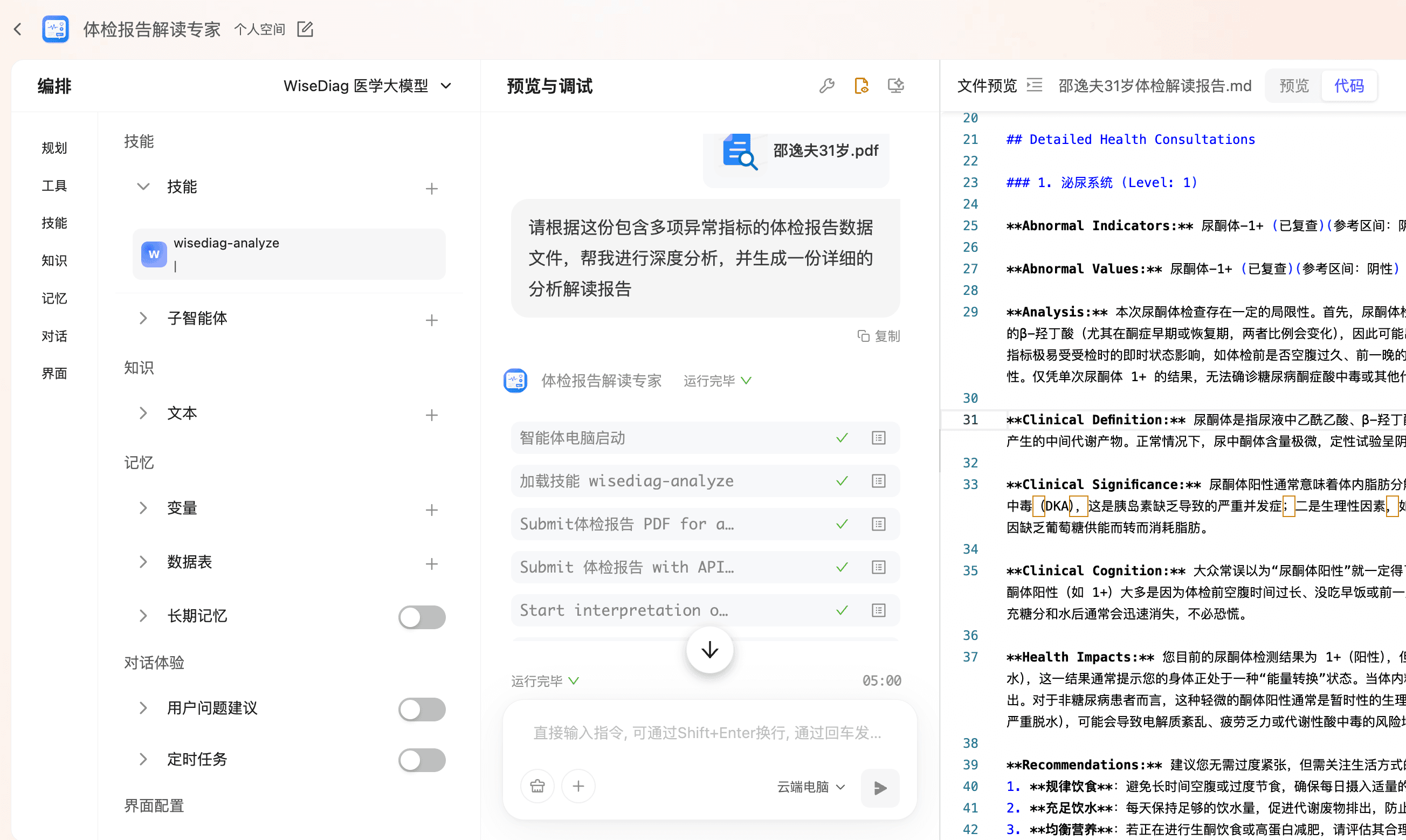Add text knowledge with plus icon
Screen dimensions: 1406x840
click(431, 415)
